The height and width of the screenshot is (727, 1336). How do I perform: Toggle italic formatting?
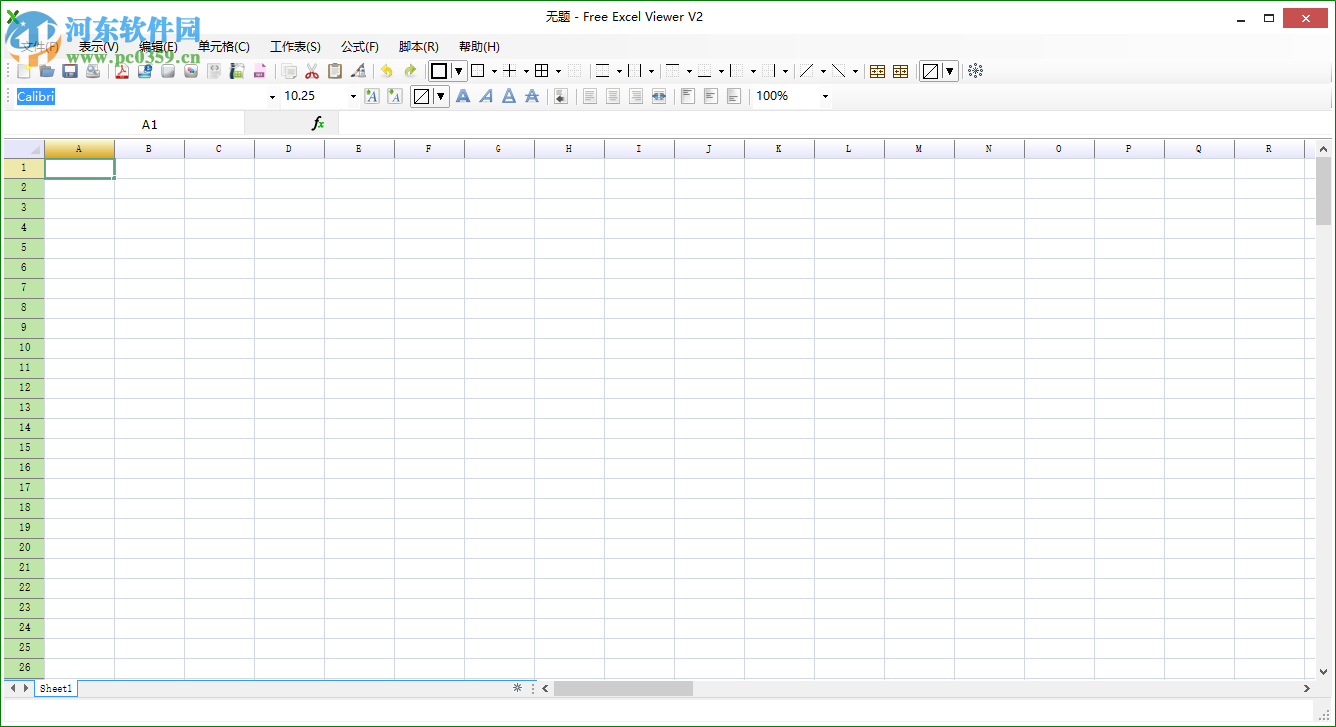(x=486, y=95)
